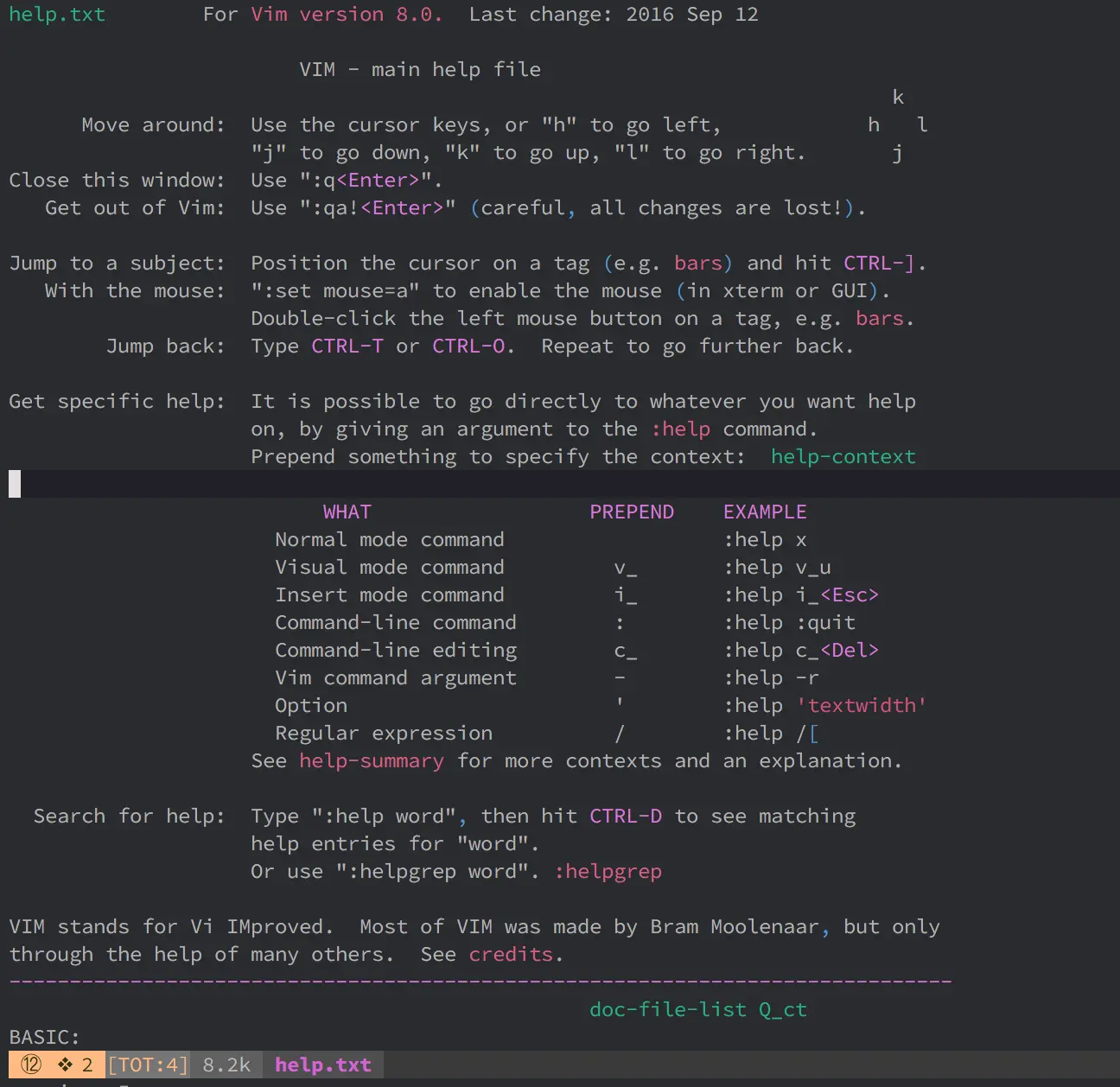Click the ":help -r" example
Screen dimensions: 1120x1087
771,678
